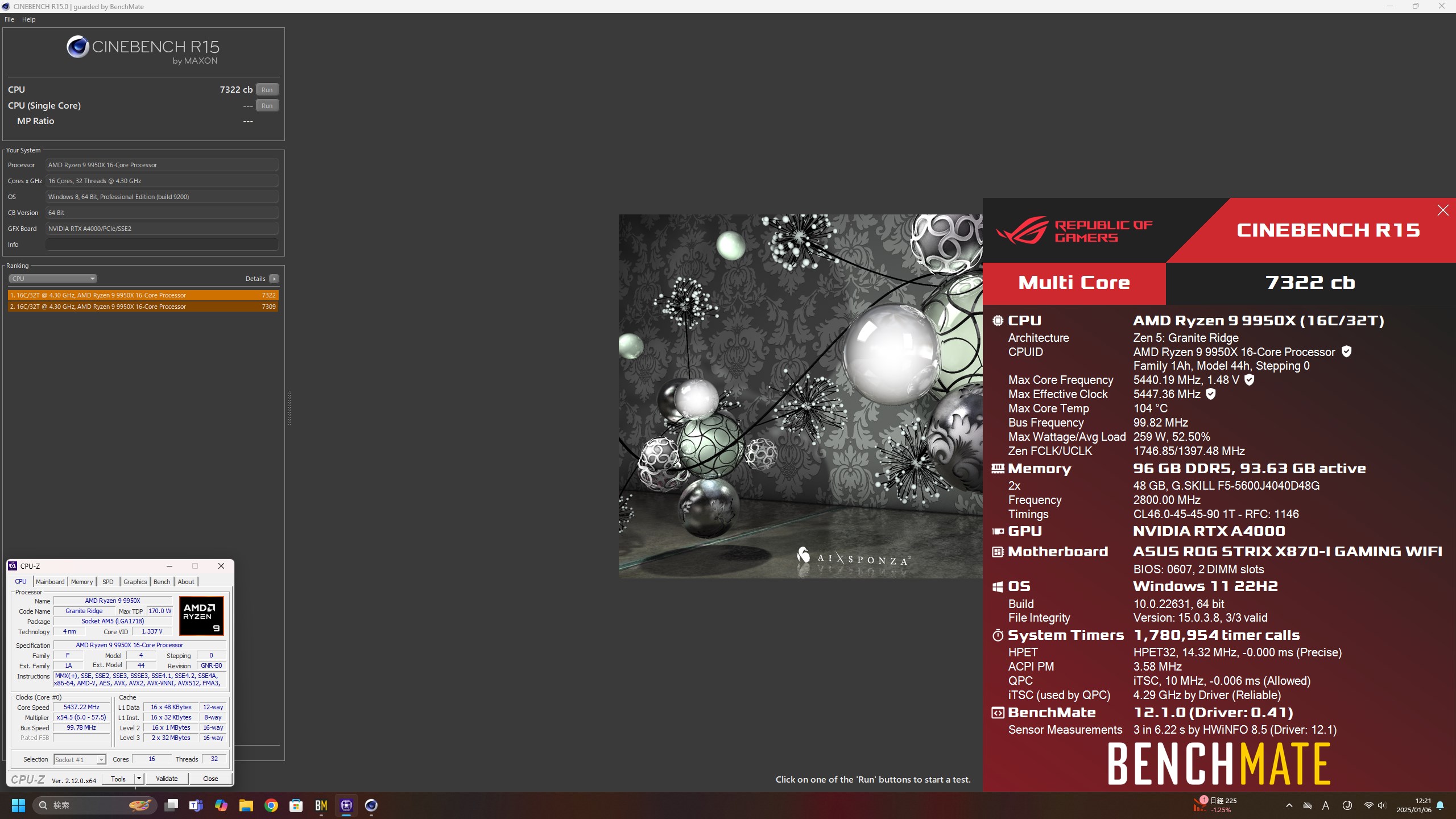Screen dimensions: 1456x819
Task: Click the Processor field in Your System
Action: (x=162, y=165)
